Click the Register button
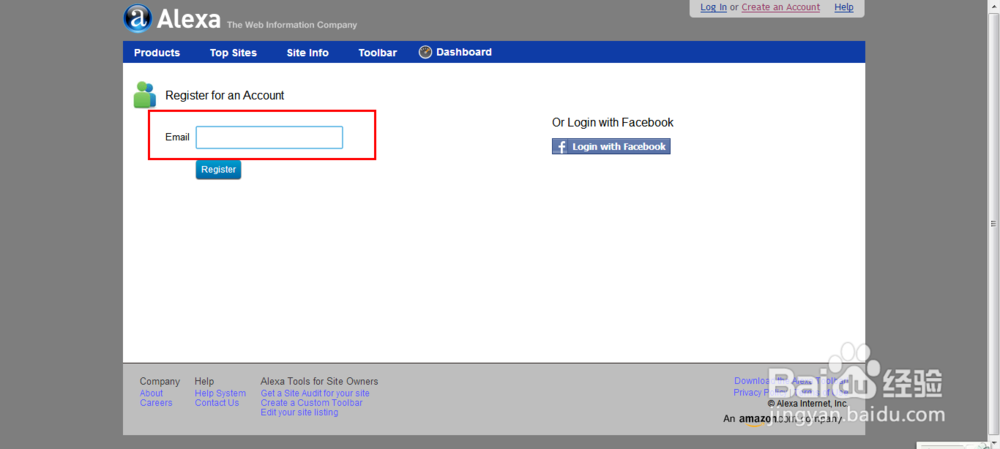The height and width of the screenshot is (449, 1000). 218,170
